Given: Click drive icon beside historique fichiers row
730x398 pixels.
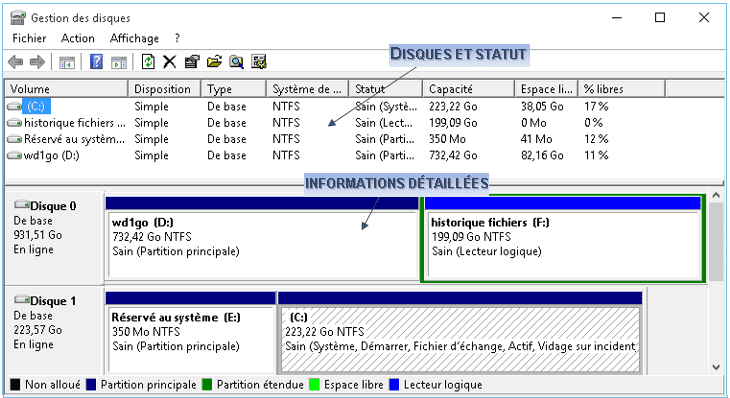Looking at the screenshot, I should click(14, 123).
